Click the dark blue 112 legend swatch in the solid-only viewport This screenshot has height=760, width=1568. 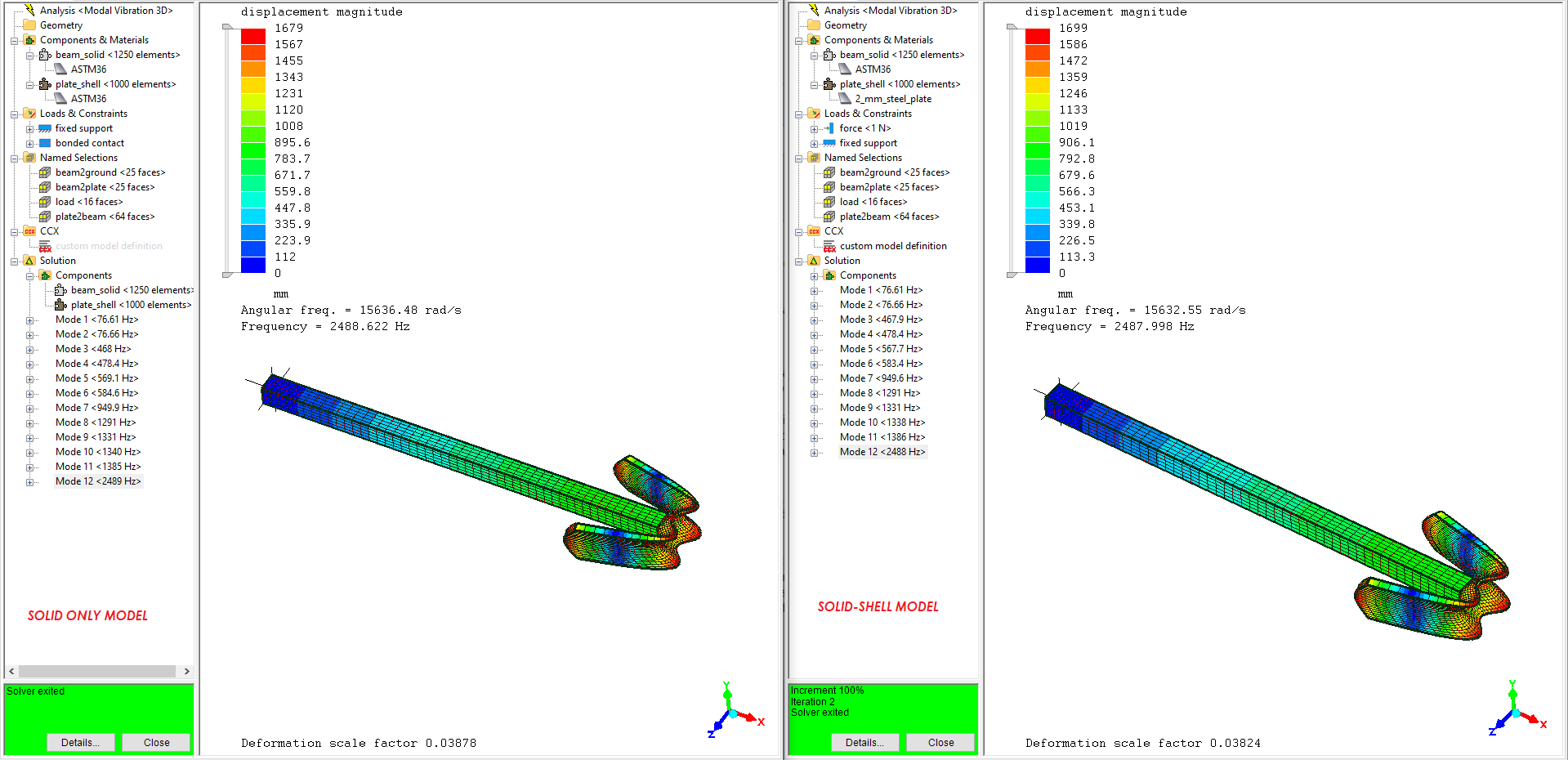(x=253, y=265)
